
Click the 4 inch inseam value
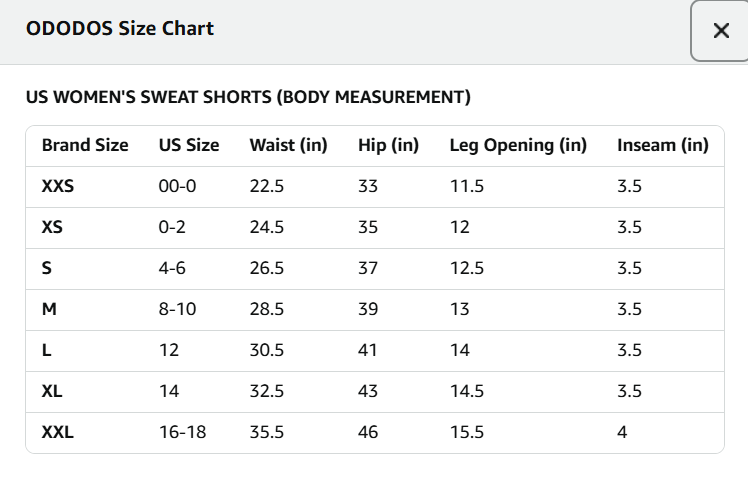click(623, 433)
